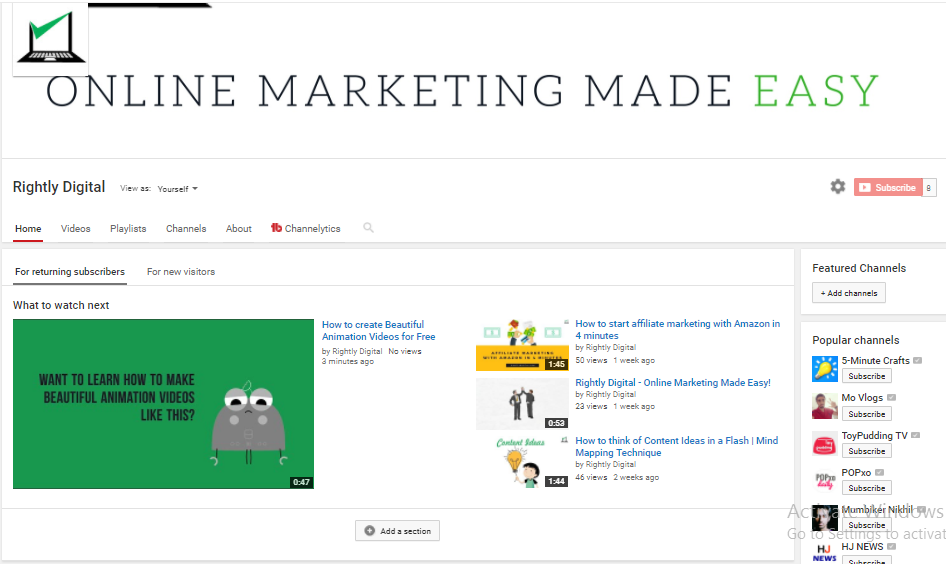946x564 pixels.
Task: Open ToyPudding TV channel avatar
Action: coord(824,443)
